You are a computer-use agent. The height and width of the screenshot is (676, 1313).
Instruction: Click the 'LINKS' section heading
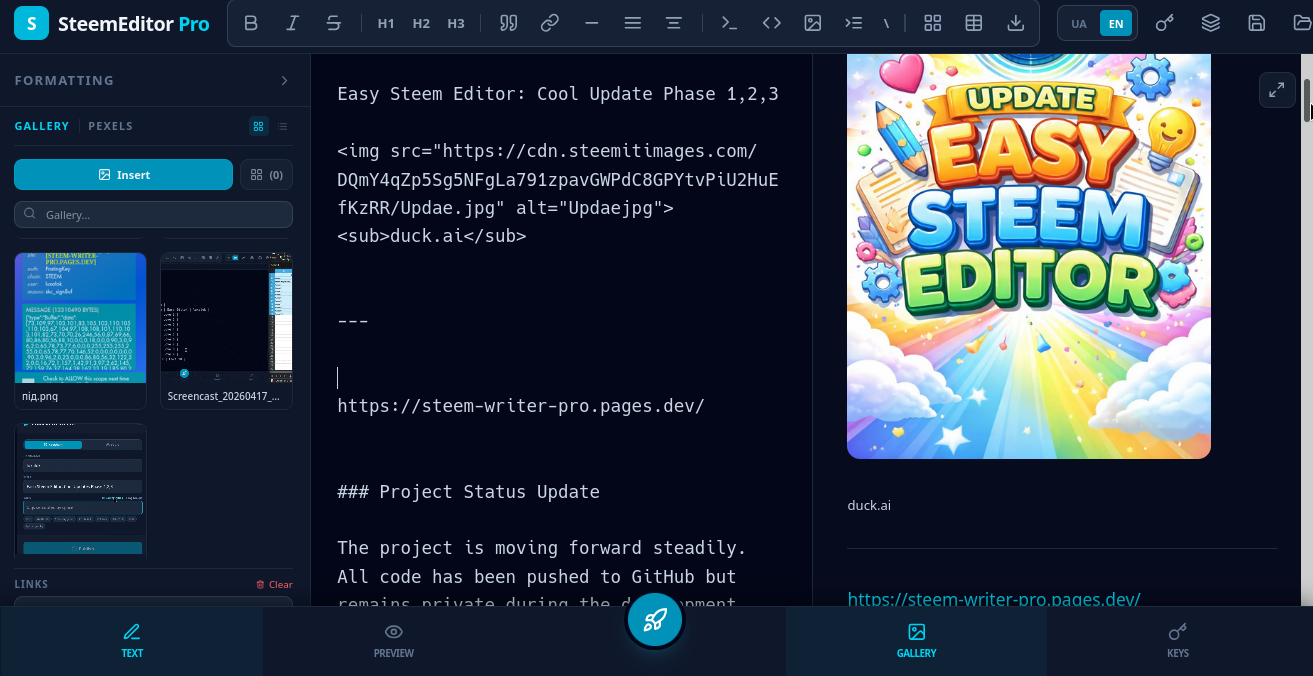31,584
